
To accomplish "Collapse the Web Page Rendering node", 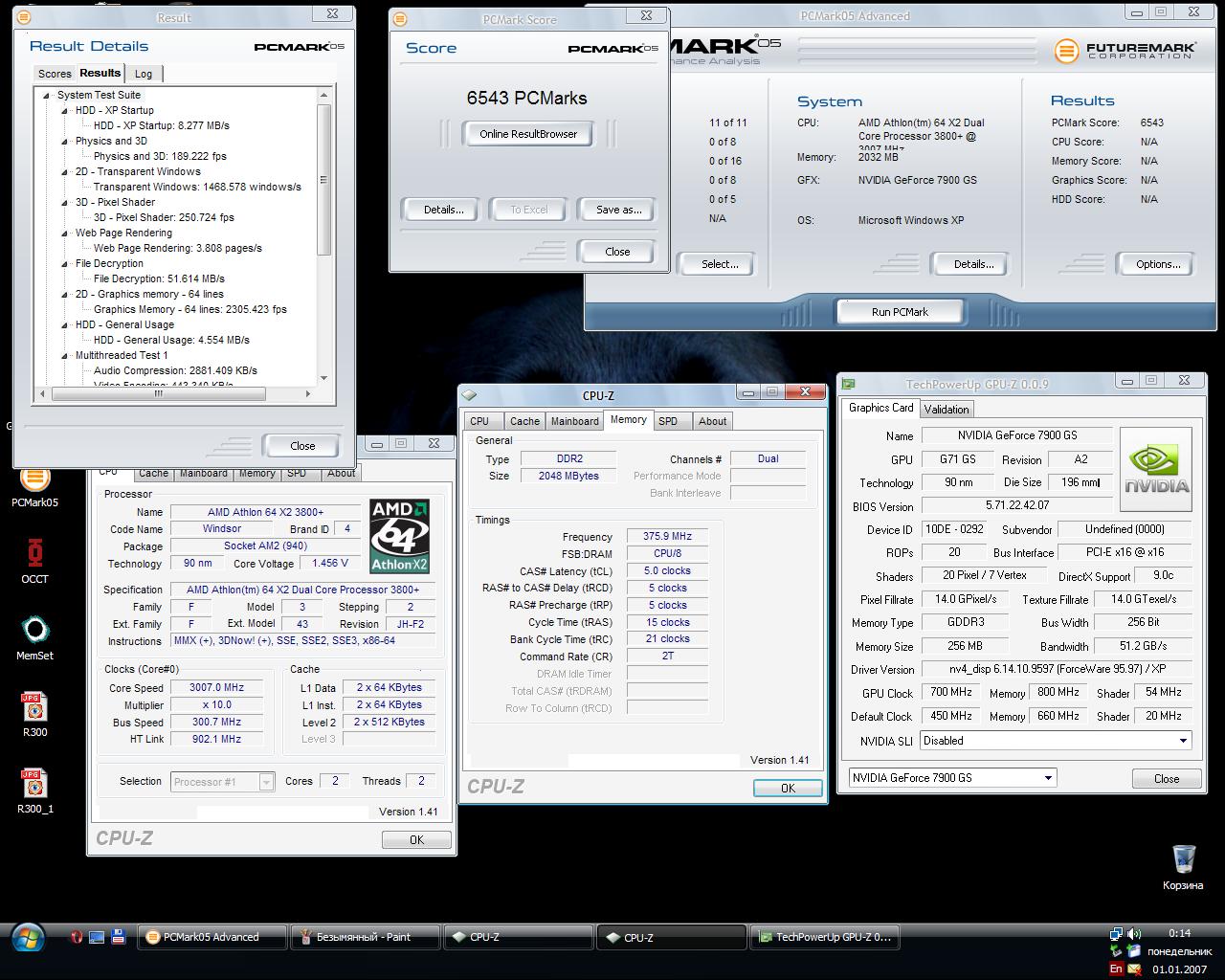I will click(x=65, y=233).
